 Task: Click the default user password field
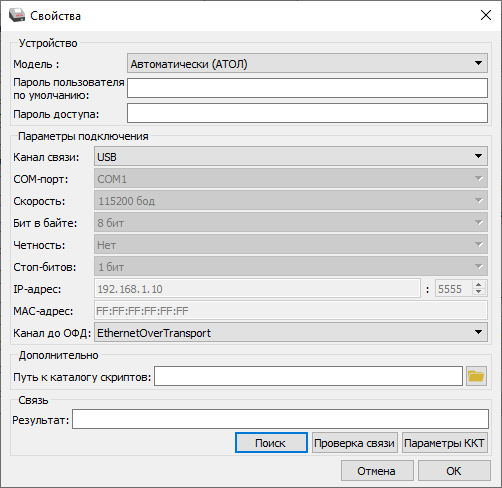click(307, 88)
